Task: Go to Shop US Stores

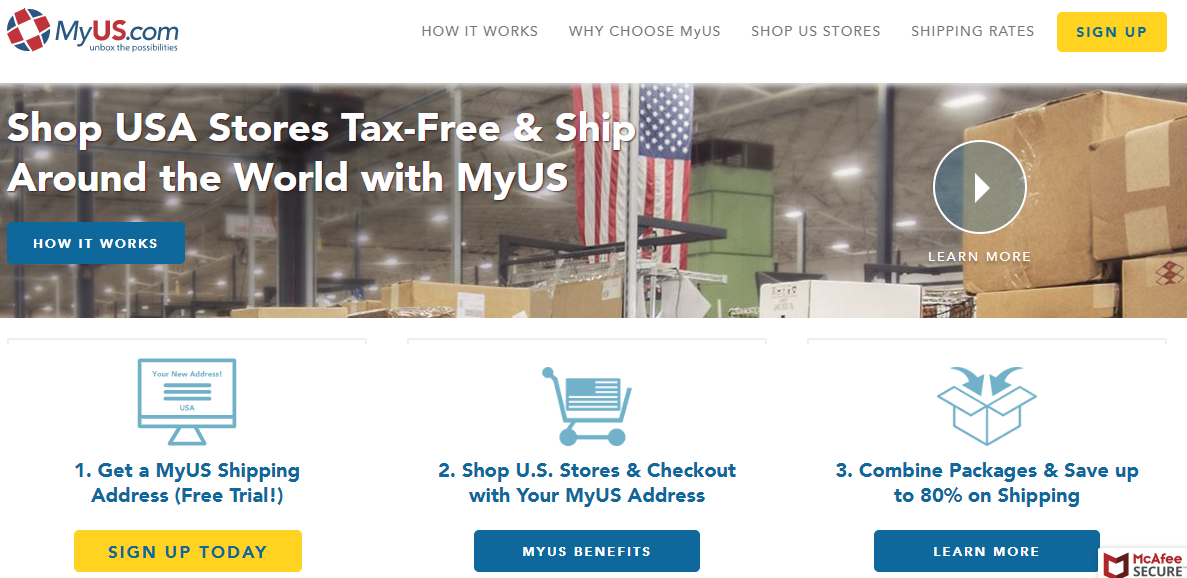Action: click(816, 32)
